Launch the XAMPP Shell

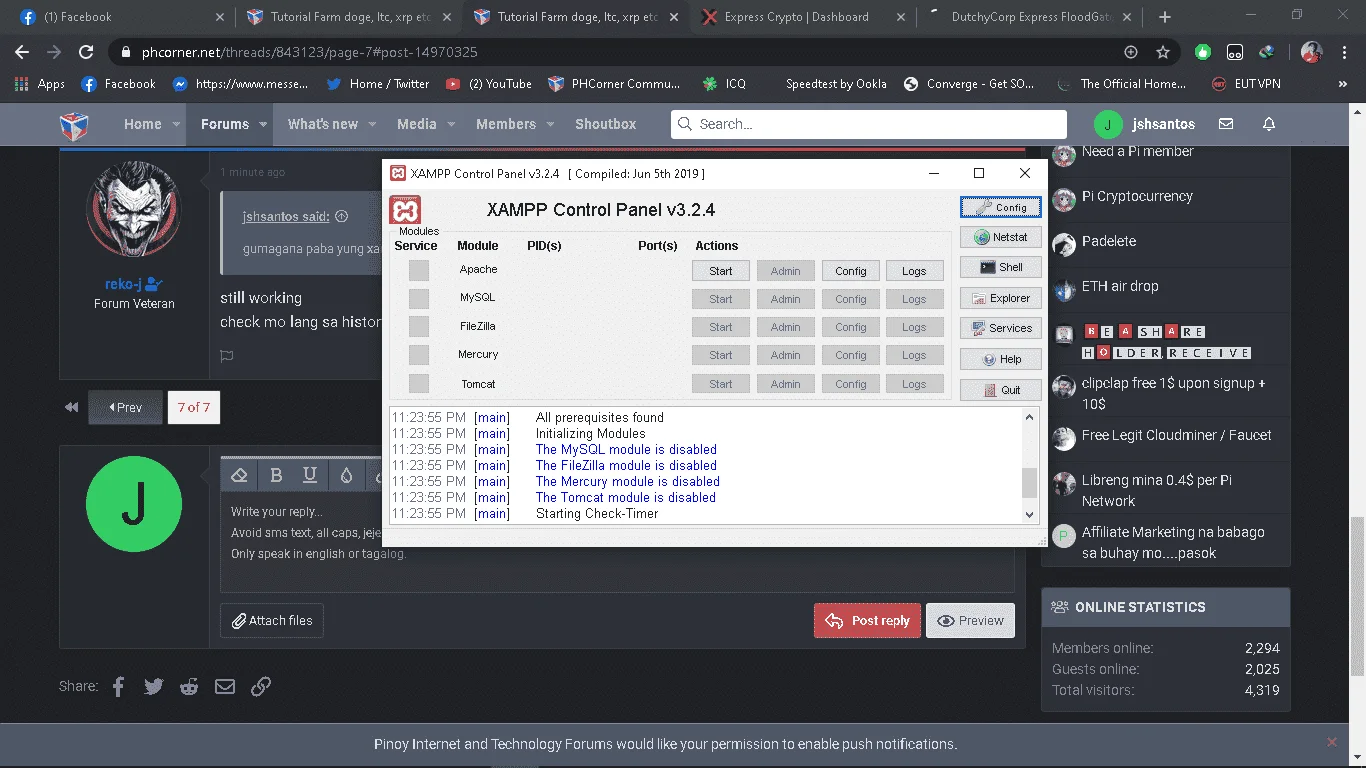pos(1000,267)
